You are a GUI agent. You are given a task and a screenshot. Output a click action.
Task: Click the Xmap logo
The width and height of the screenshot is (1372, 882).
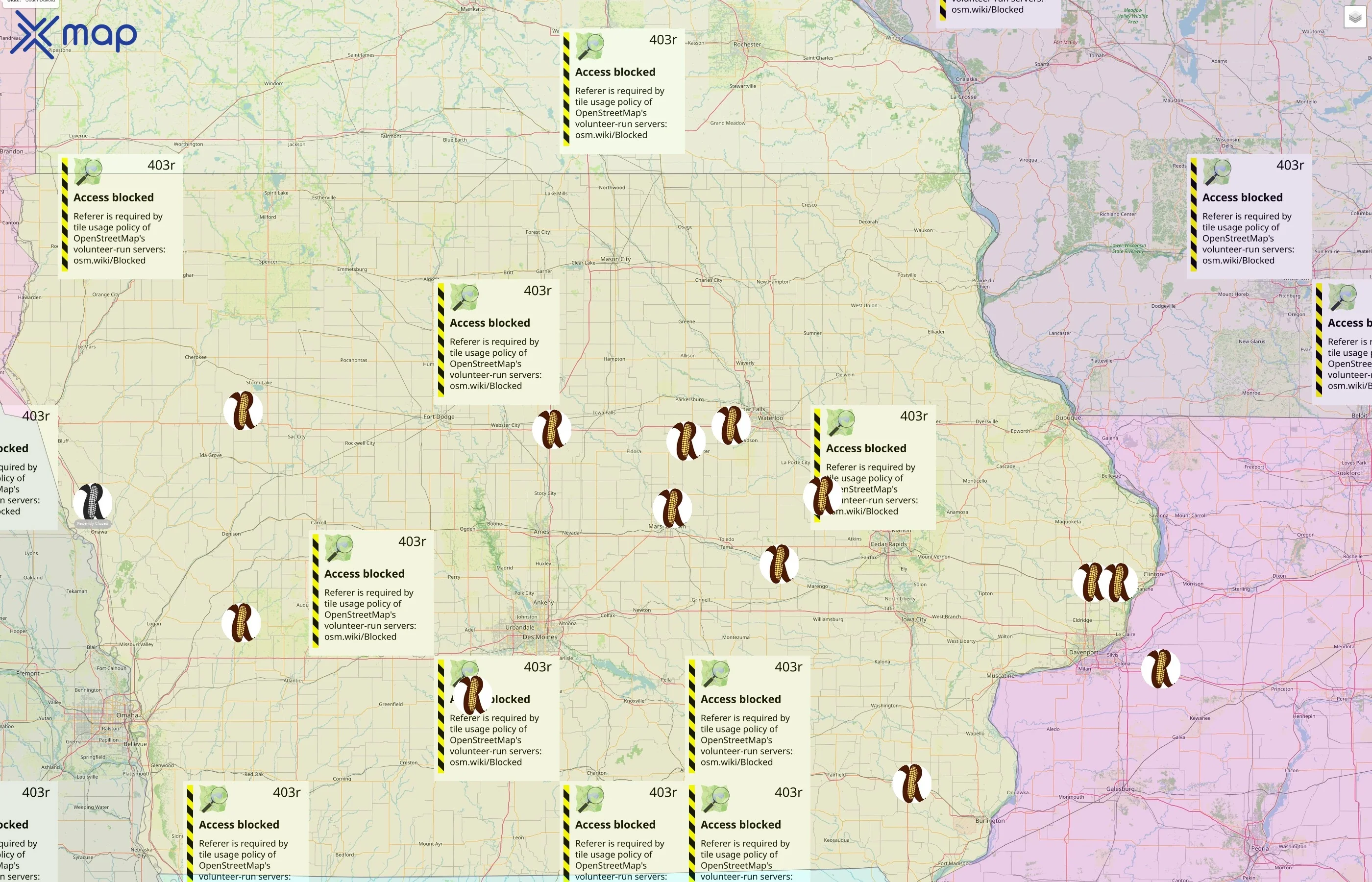[74, 34]
